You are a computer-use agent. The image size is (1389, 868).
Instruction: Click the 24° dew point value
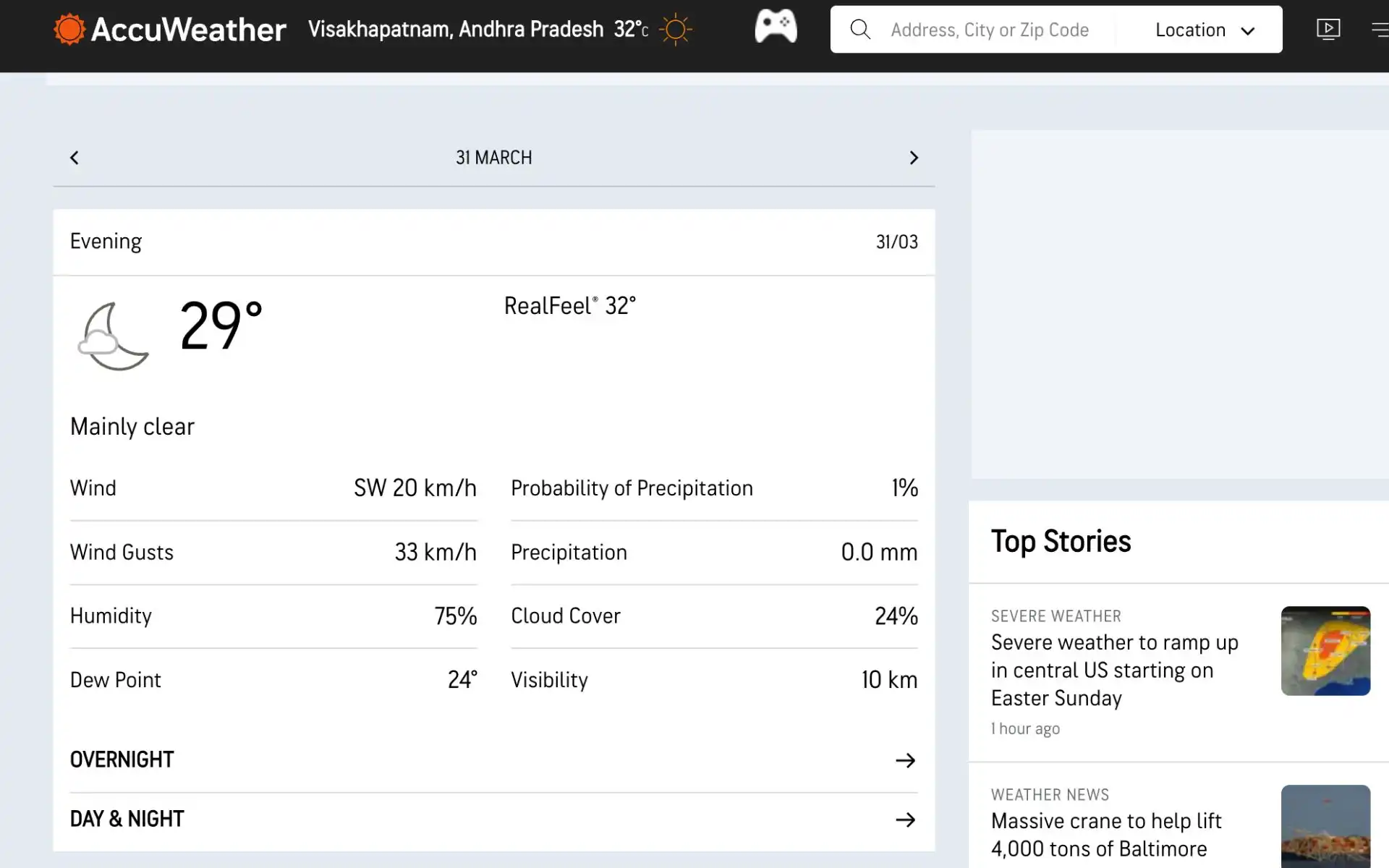463,680
